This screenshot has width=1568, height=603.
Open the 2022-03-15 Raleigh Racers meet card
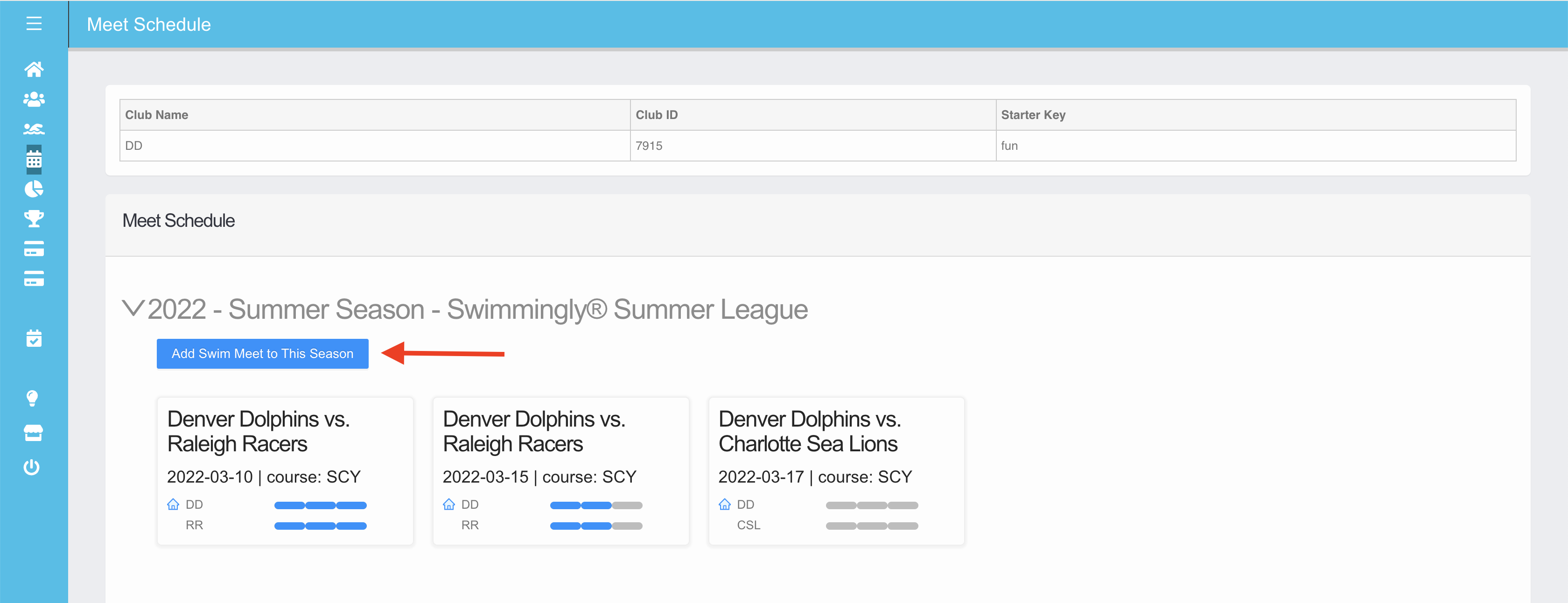pos(561,471)
